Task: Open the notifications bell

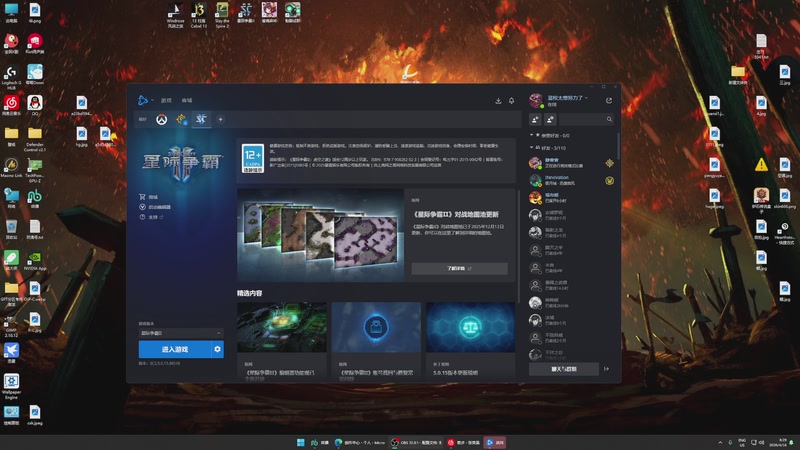Action: pos(511,101)
